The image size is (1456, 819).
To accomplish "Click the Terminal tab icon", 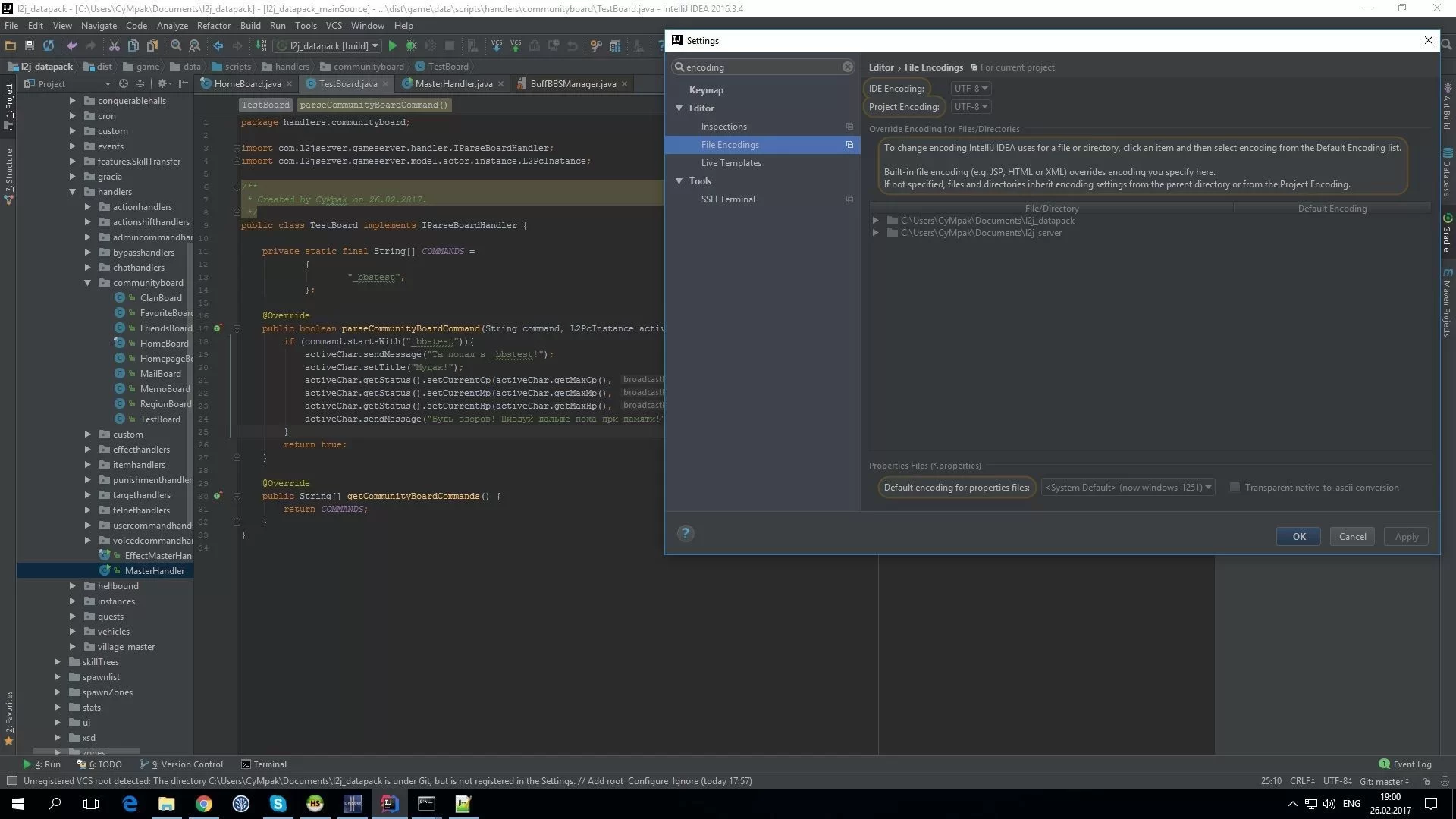I will pos(246,764).
